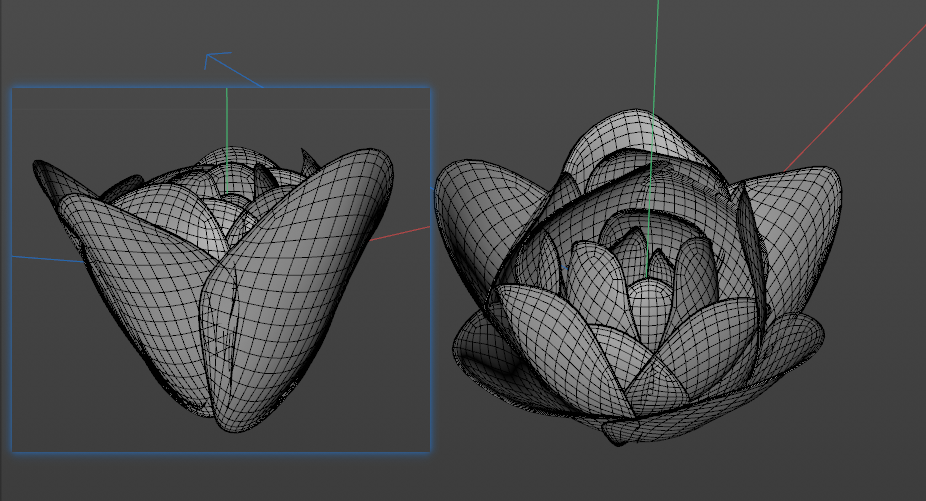Screen dimensions: 926x501
Task: Click the green axis line above left flower
Action: (226, 115)
